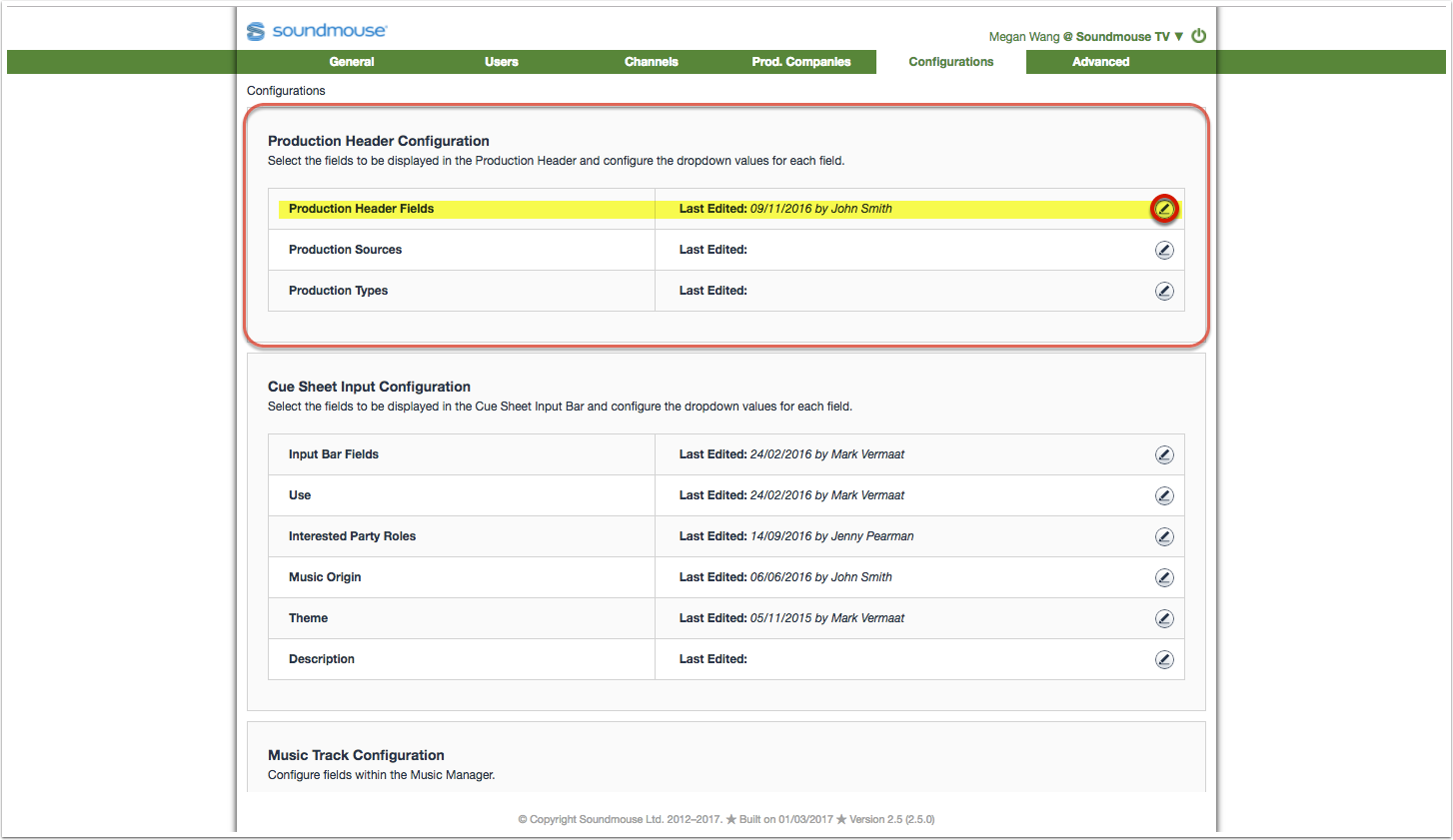Image resolution: width=1453 pixels, height=840 pixels.
Task: Click the Interested Party Roles label
Action: coord(353,536)
